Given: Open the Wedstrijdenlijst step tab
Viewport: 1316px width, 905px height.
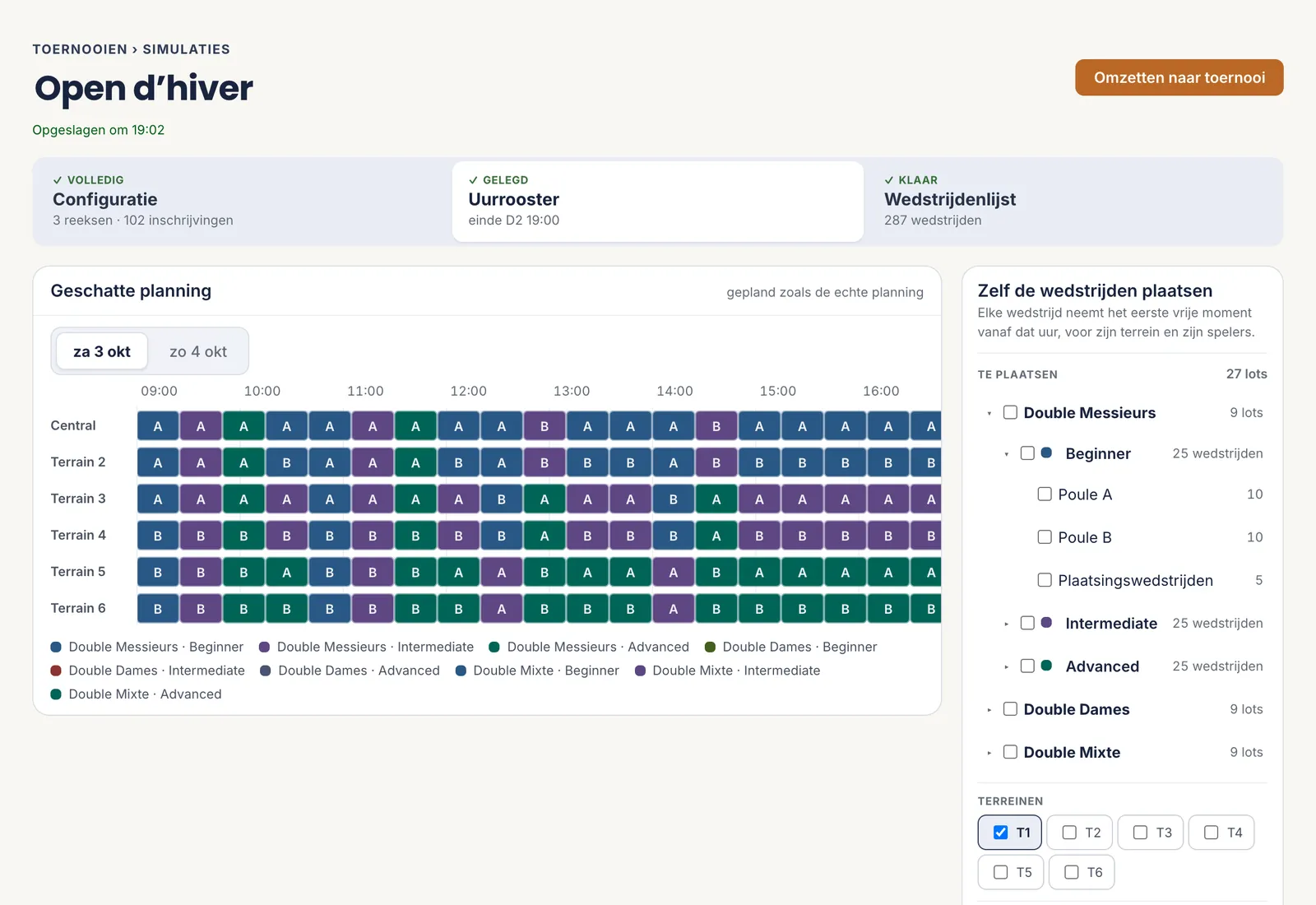Looking at the screenshot, I should [1073, 202].
